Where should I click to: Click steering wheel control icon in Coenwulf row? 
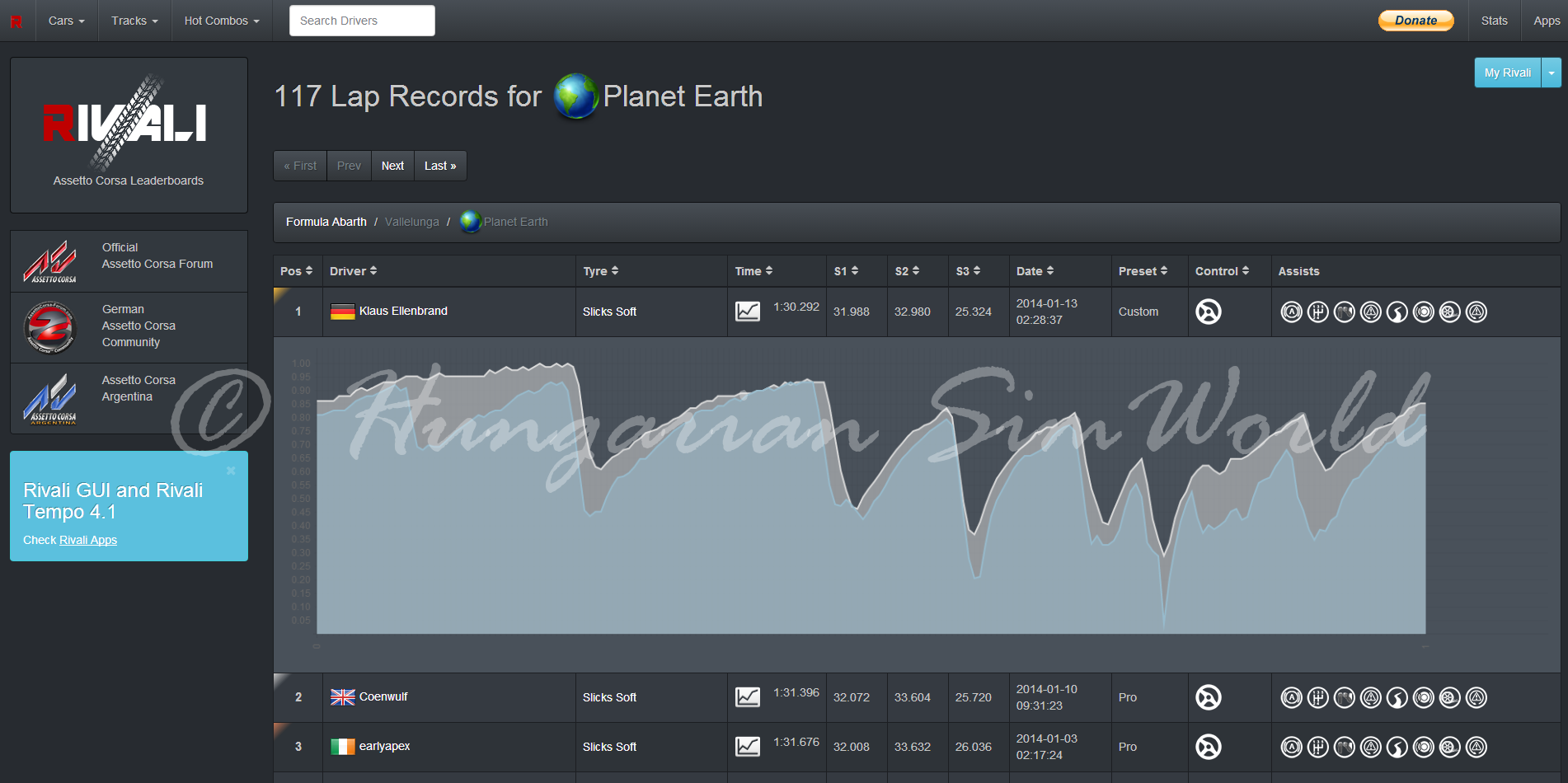click(1209, 697)
